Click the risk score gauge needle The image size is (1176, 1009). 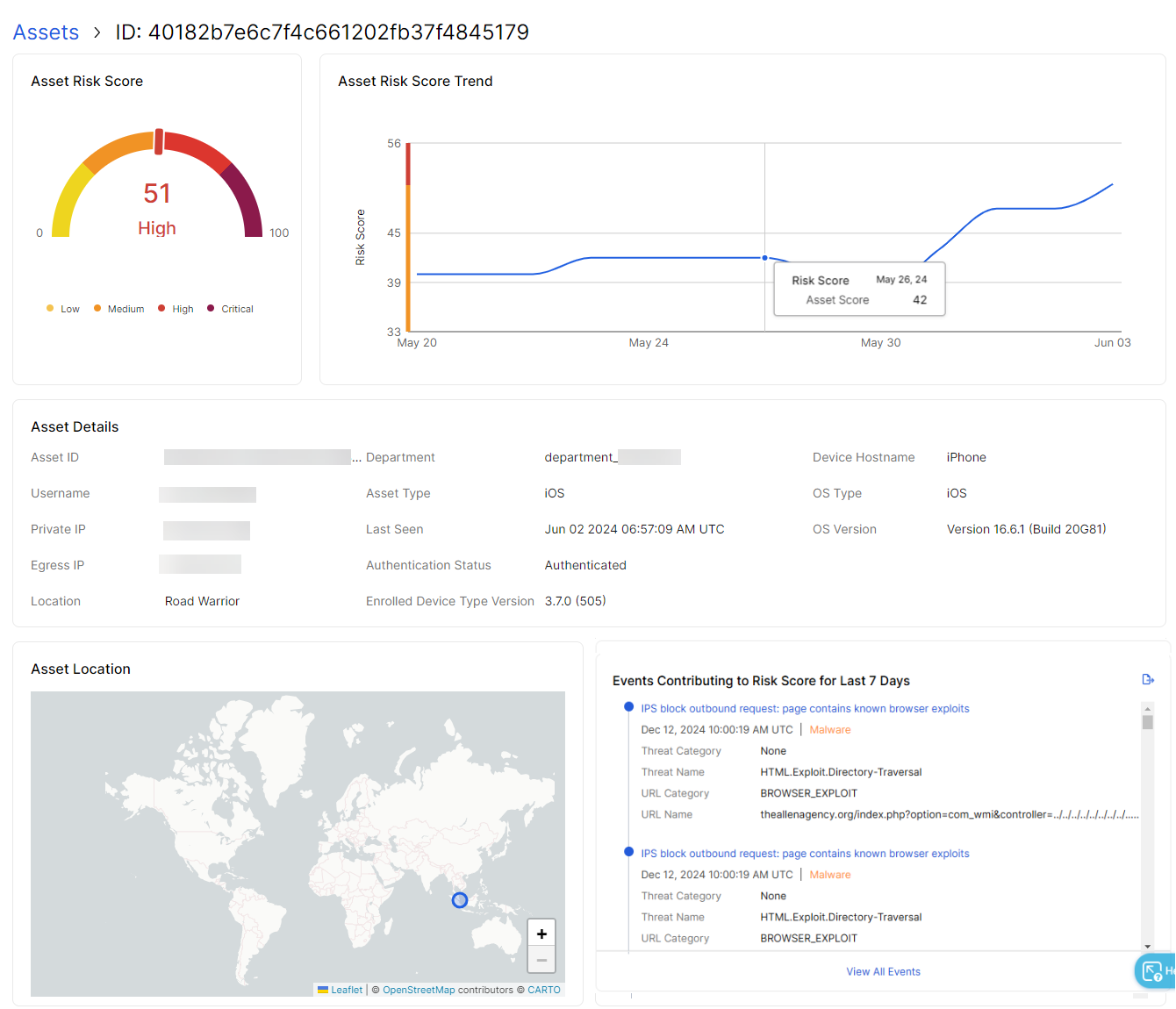click(159, 141)
